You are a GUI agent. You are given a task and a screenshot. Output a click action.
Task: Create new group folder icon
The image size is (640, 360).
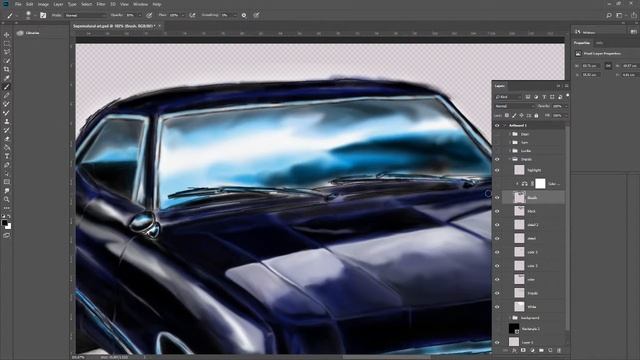pos(541,350)
